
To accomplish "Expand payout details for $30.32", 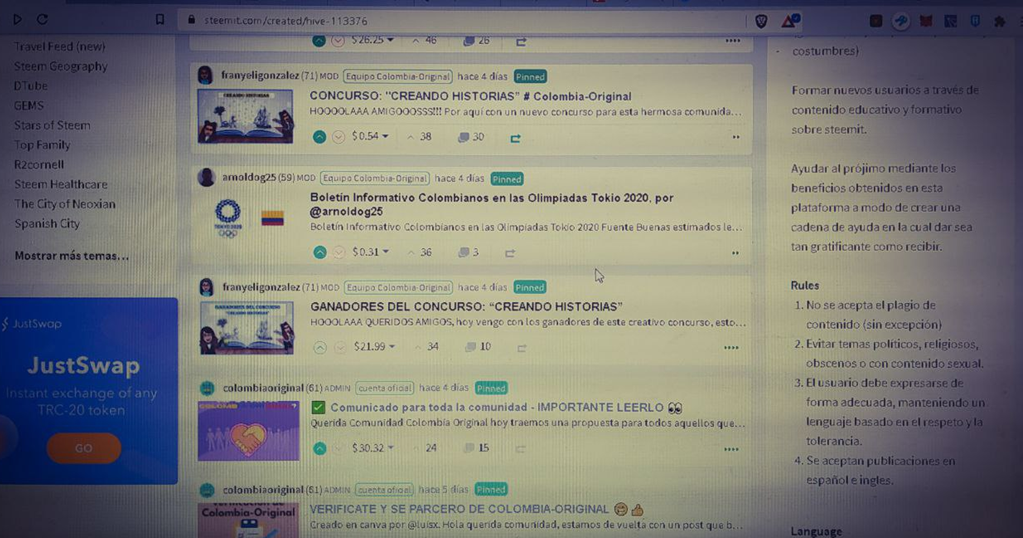I will [373, 448].
